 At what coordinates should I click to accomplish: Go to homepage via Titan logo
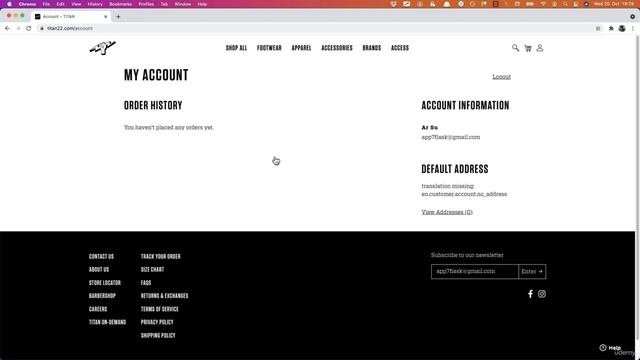click(x=102, y=48)
